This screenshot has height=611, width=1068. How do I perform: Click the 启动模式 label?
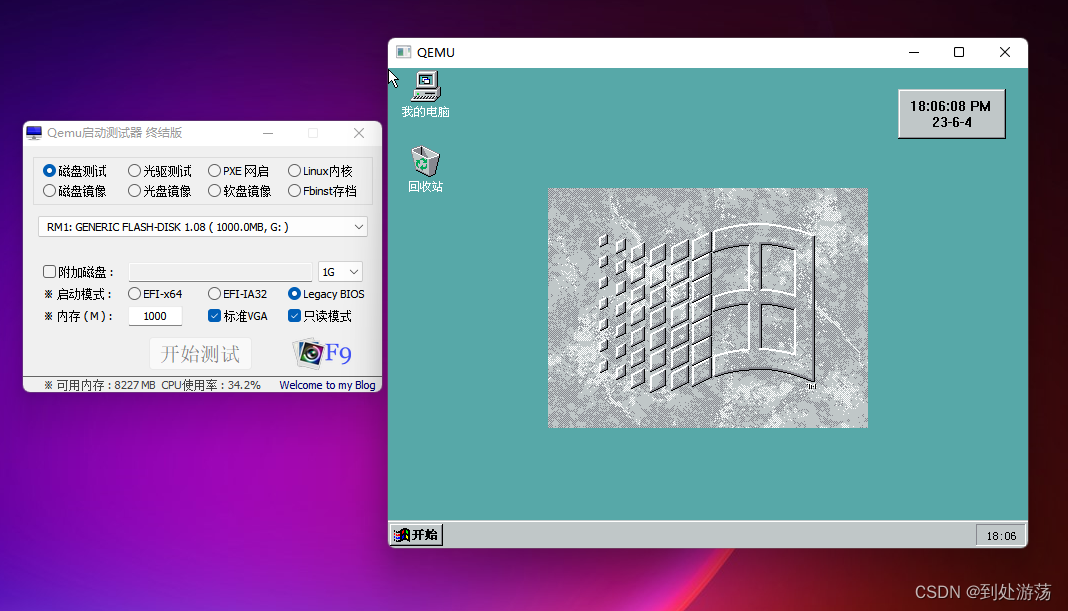coord(78,294)
